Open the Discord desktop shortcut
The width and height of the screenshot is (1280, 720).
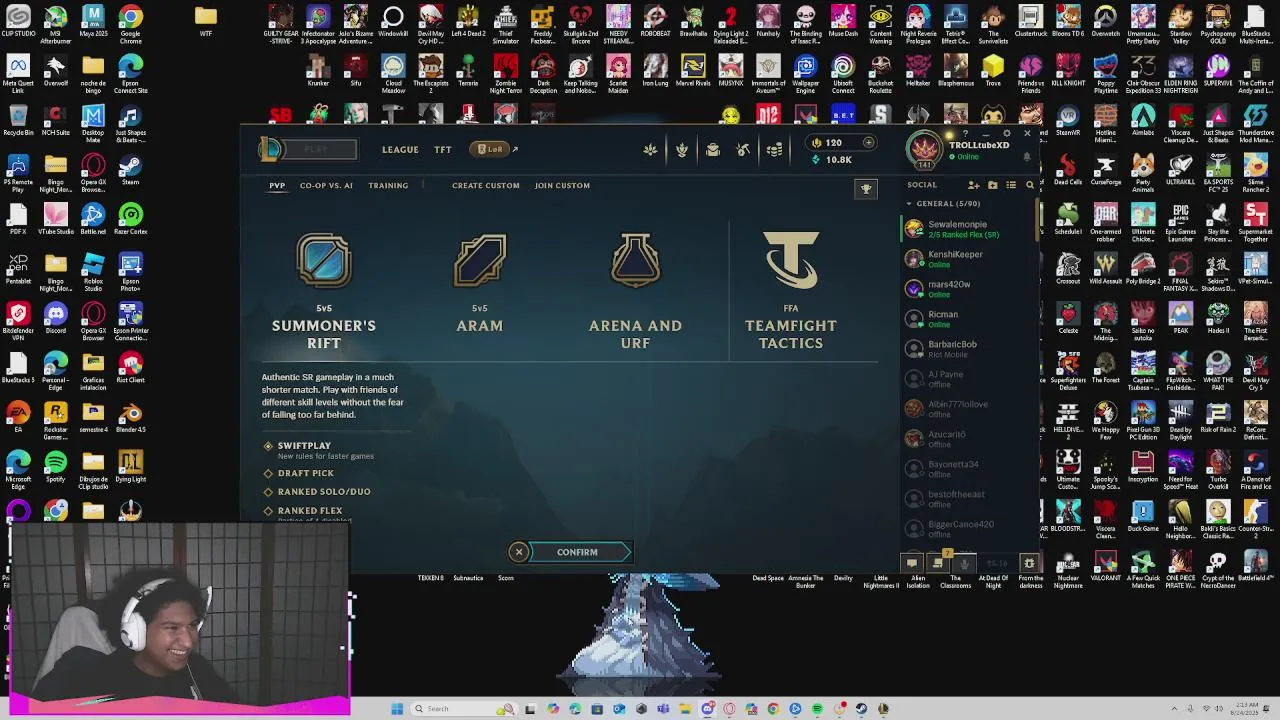click(55, 319)
